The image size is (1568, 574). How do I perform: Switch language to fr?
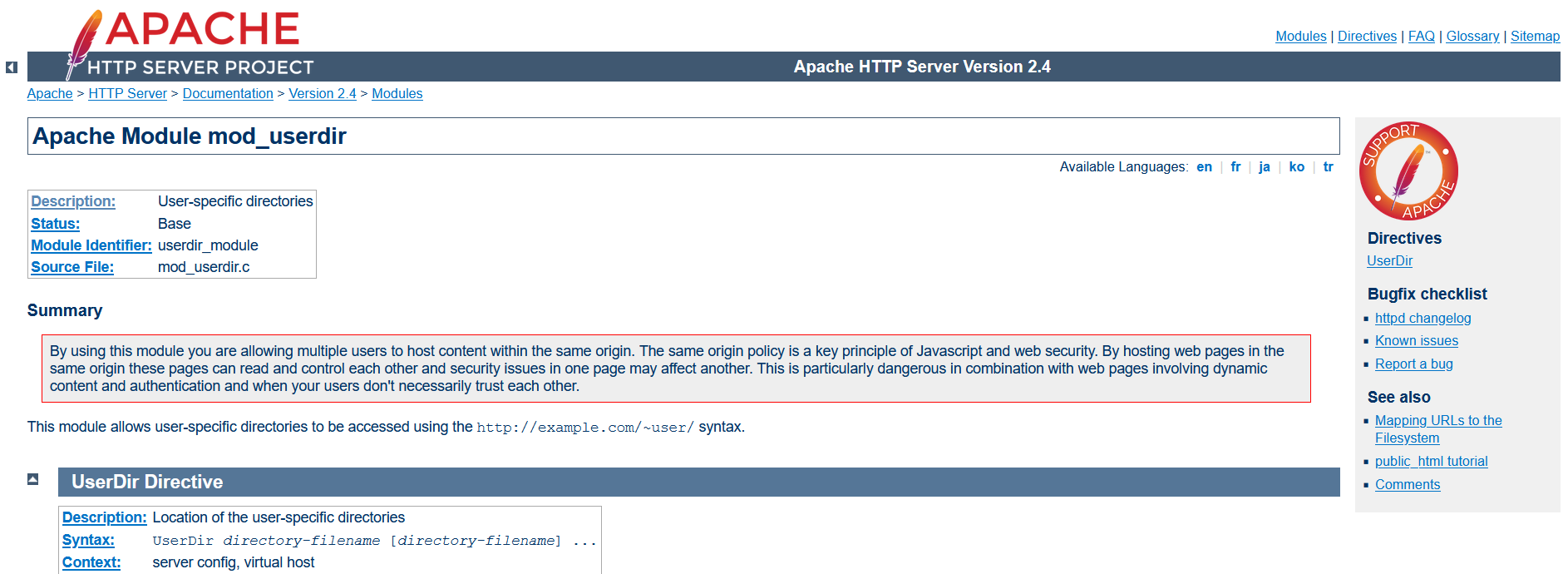1235,166
